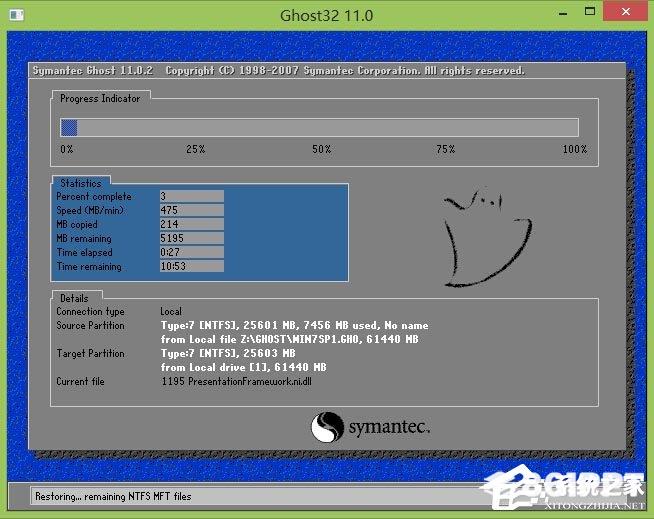Screen dimensions: 654x519
Task: Select the Statistics panel heading
Action: tap(81, 183)
